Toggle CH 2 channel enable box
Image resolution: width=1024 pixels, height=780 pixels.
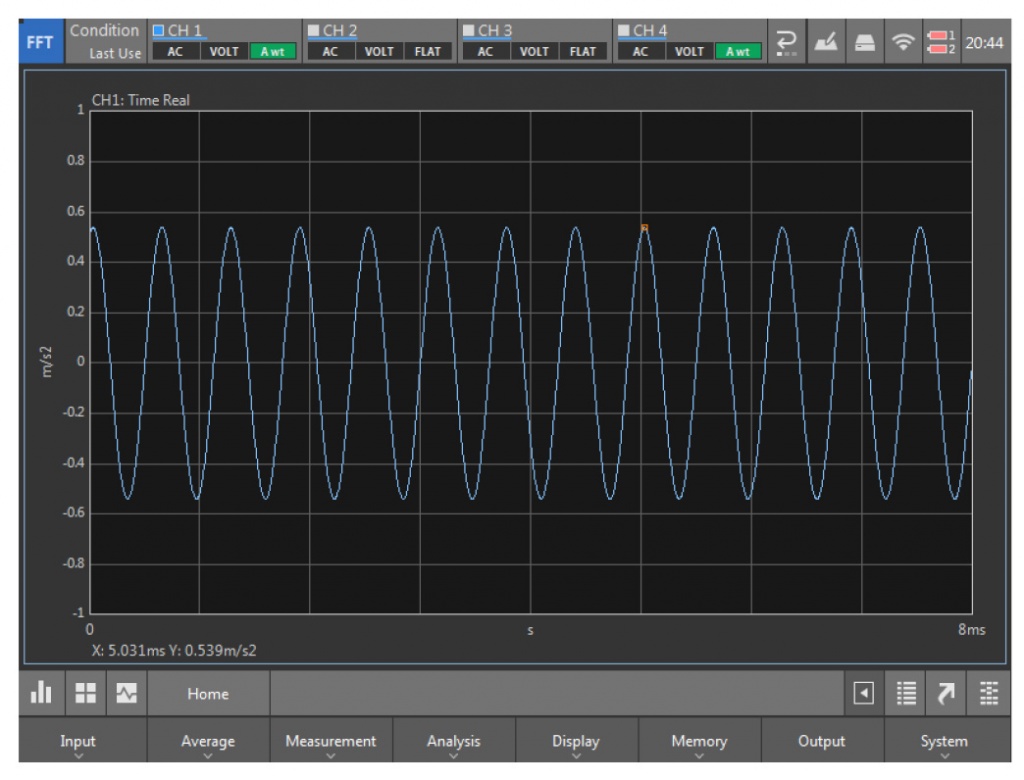pos(314,31)
